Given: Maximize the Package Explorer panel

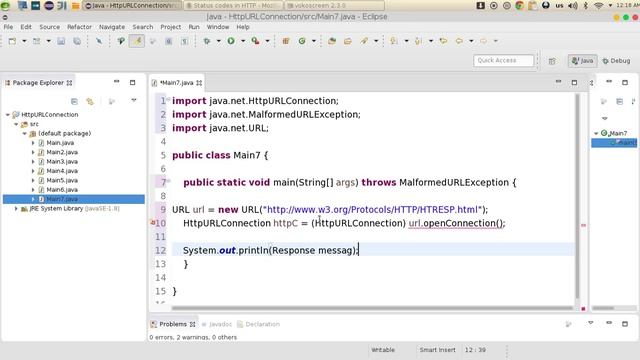Looking at the screenshot, I should click(132, 82).
